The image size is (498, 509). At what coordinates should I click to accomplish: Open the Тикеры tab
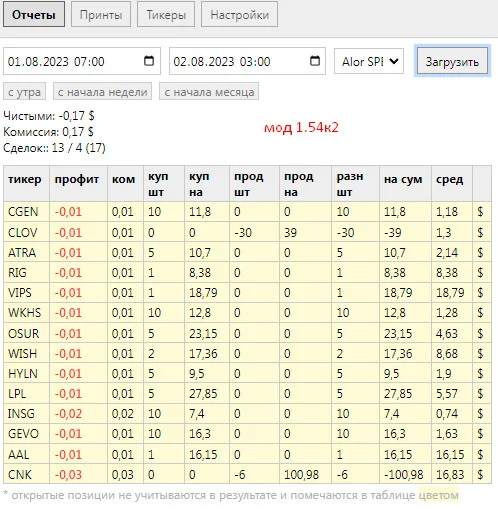pos(166,15)
